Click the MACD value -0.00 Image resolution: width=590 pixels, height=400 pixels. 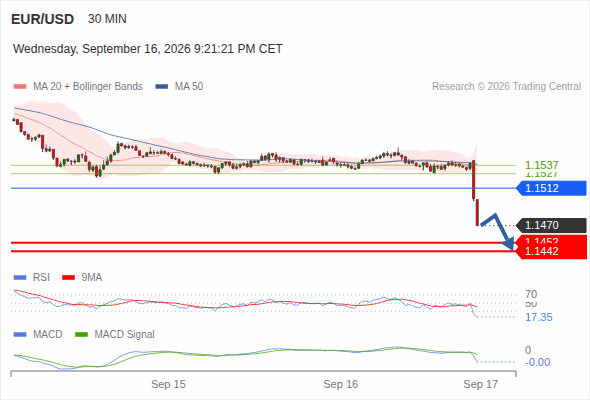click(538, 362)
